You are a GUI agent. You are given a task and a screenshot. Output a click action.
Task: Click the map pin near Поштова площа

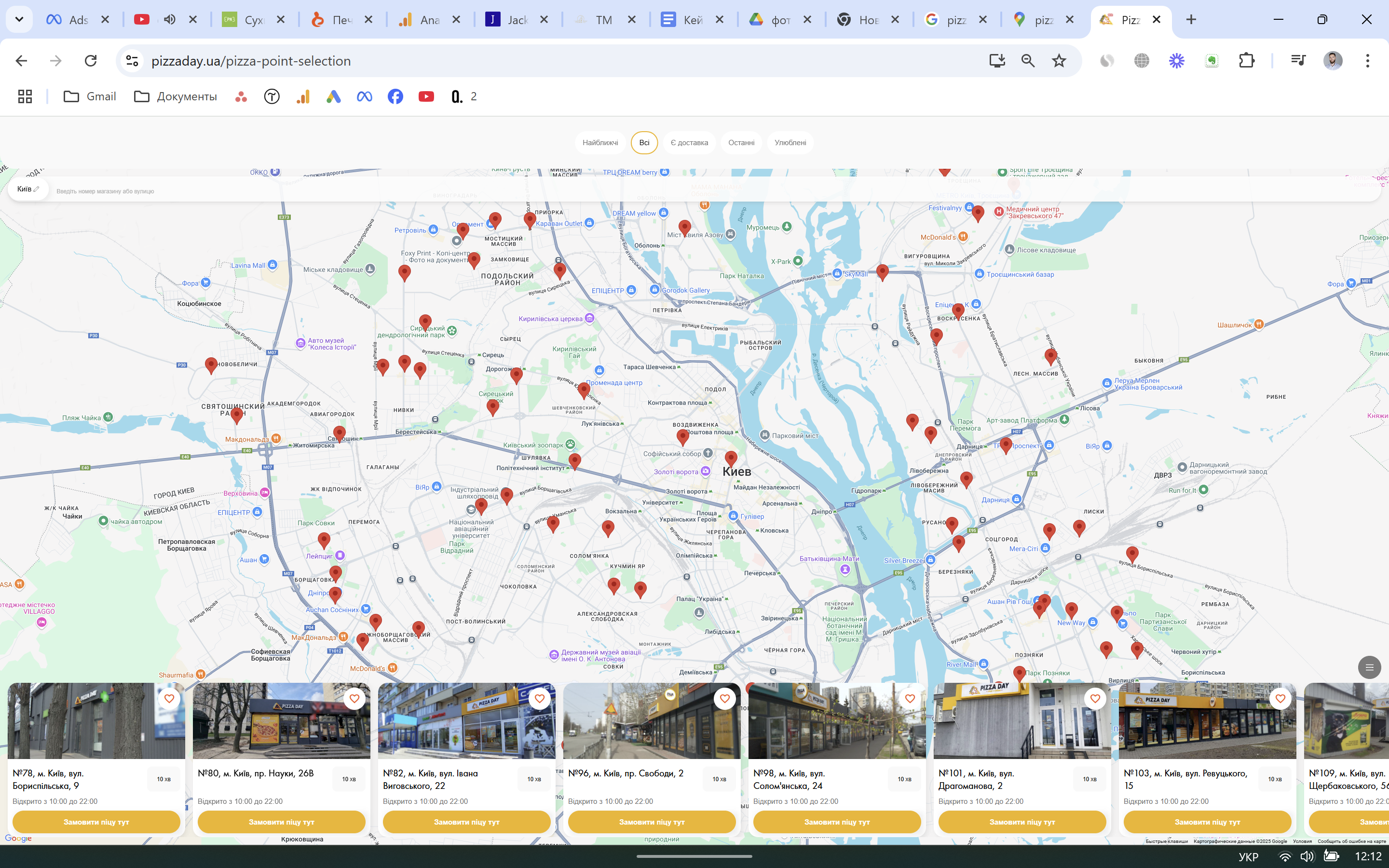click(682, 437)
